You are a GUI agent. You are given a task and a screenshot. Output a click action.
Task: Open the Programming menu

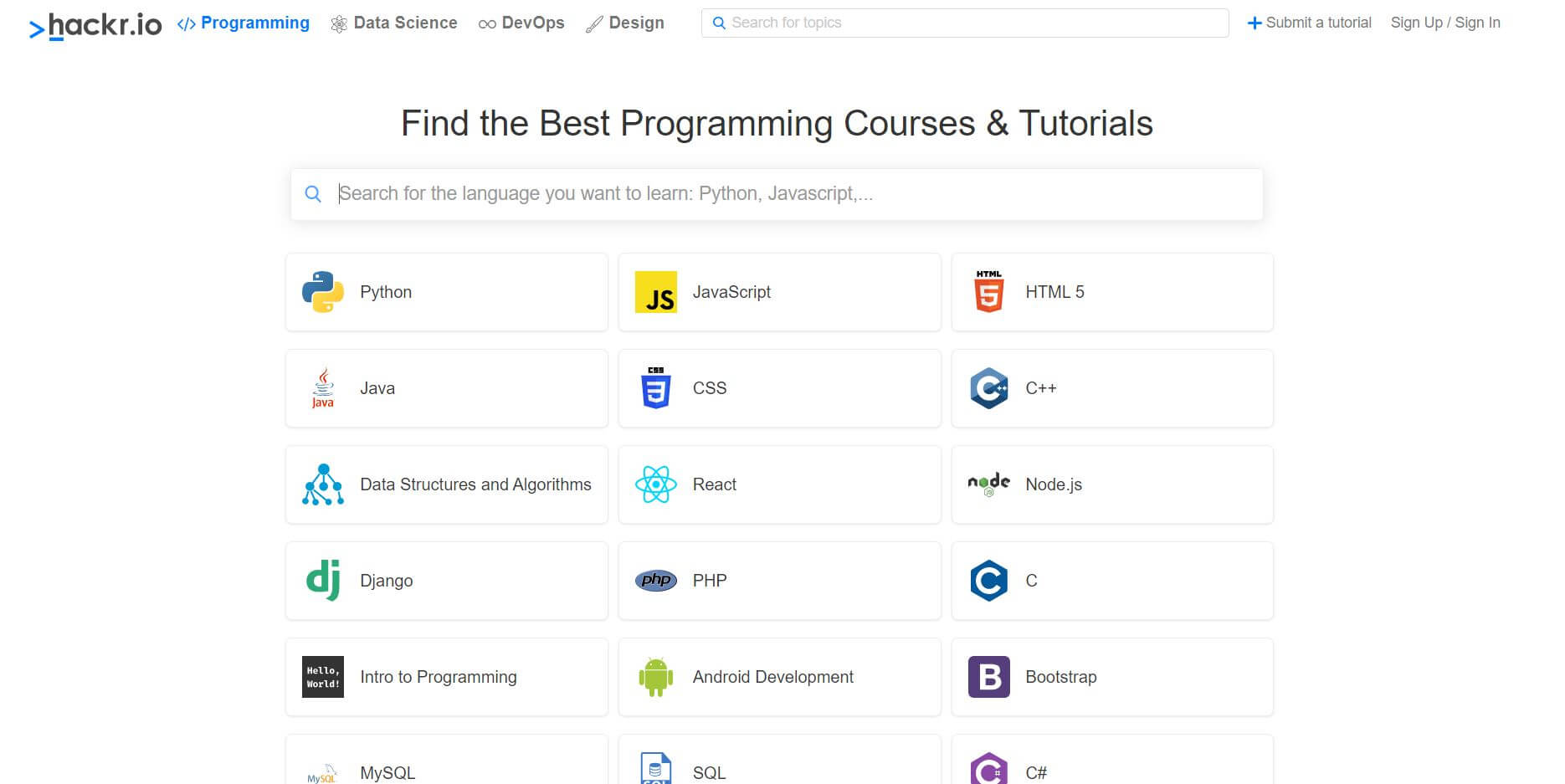click(x=243, y=23)
